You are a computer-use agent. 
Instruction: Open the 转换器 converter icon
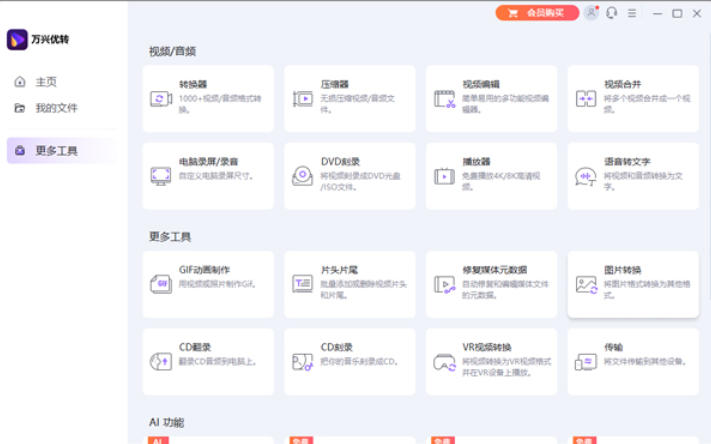161,98
